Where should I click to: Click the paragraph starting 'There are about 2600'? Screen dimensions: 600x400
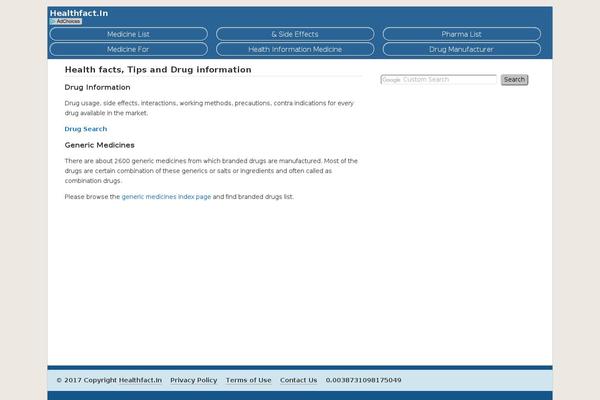(211, 171)
